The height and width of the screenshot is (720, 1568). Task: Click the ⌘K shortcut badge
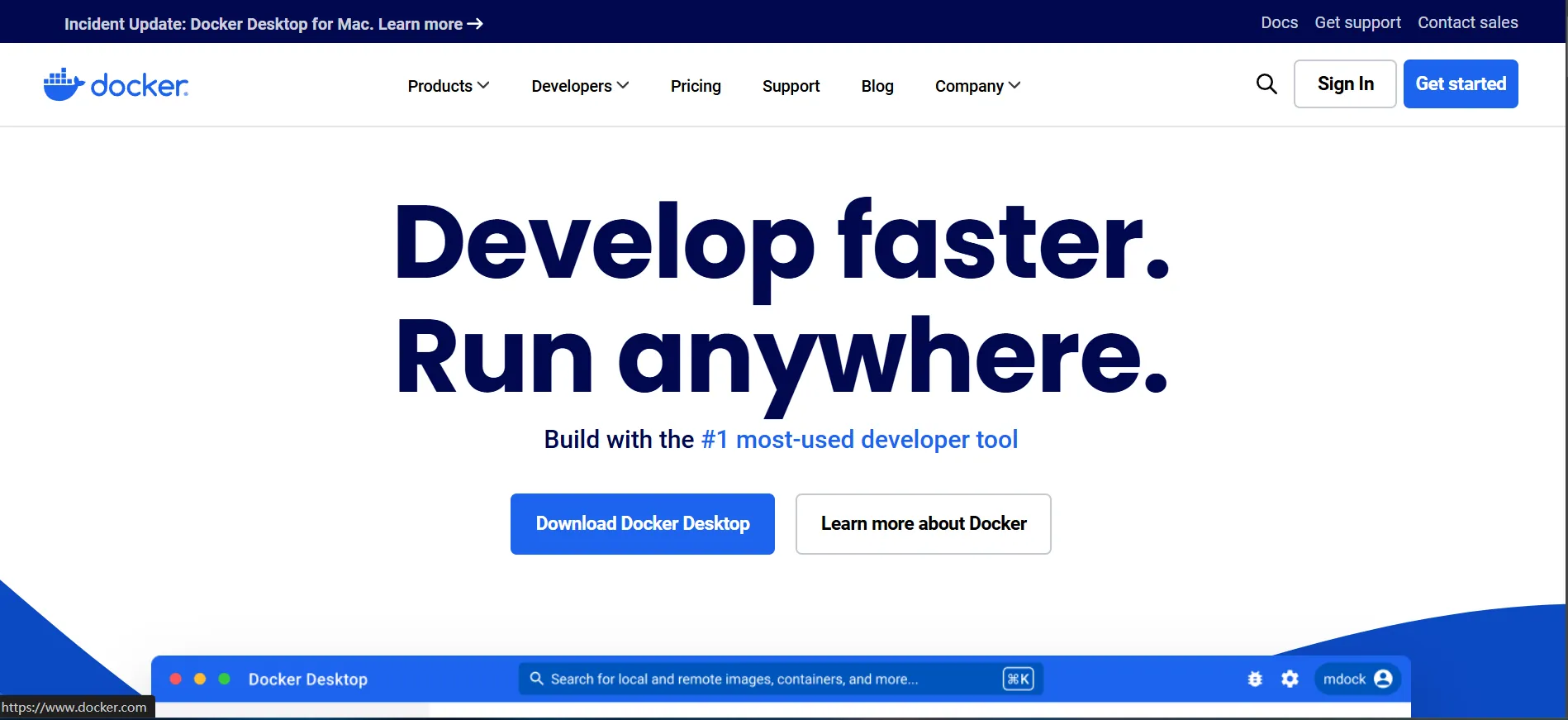pyautogui.click(x=1018, y=679)
